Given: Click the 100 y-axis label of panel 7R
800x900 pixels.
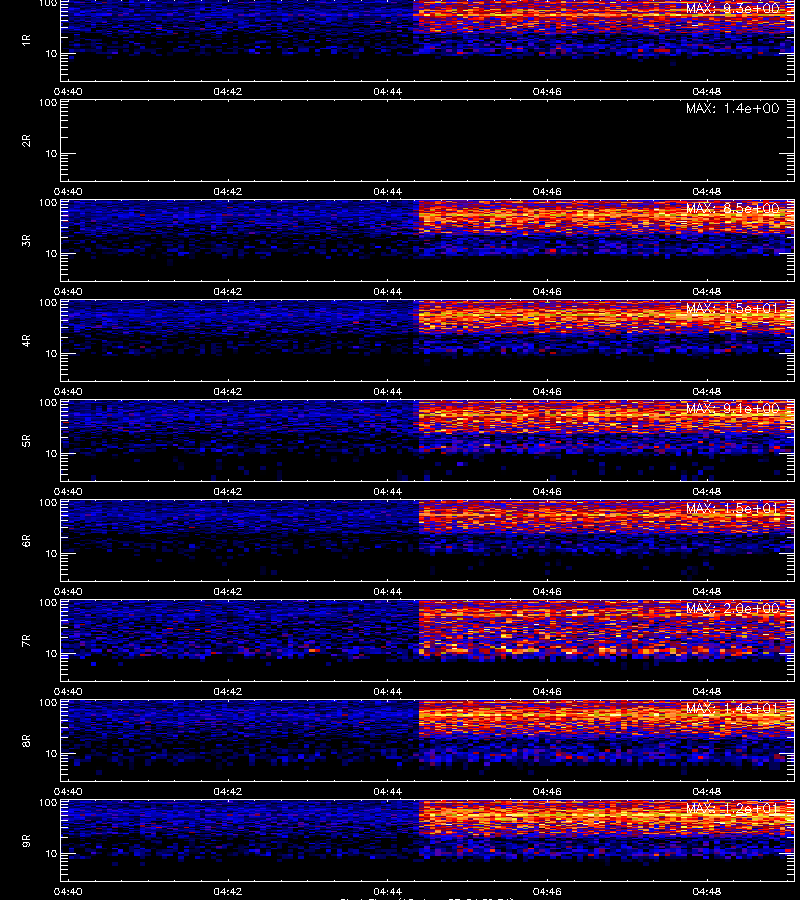Looking at the screenshot, I should tap(48, 603).
